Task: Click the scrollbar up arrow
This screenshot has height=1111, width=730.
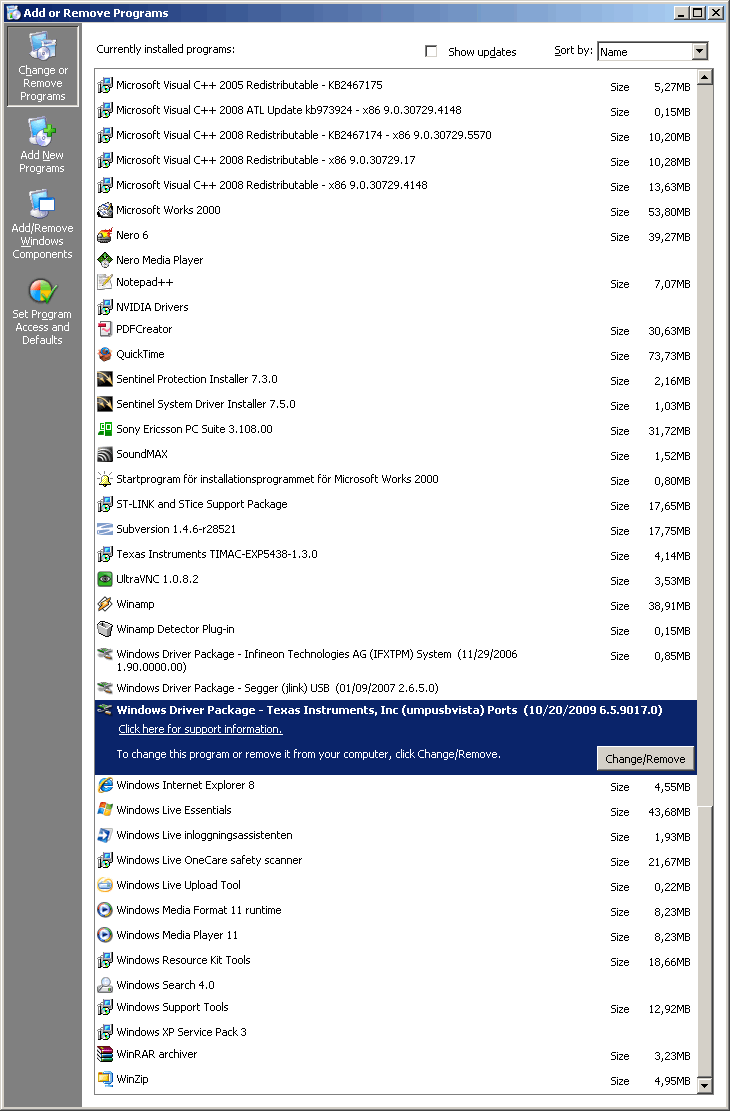Action: pos(704,77)
